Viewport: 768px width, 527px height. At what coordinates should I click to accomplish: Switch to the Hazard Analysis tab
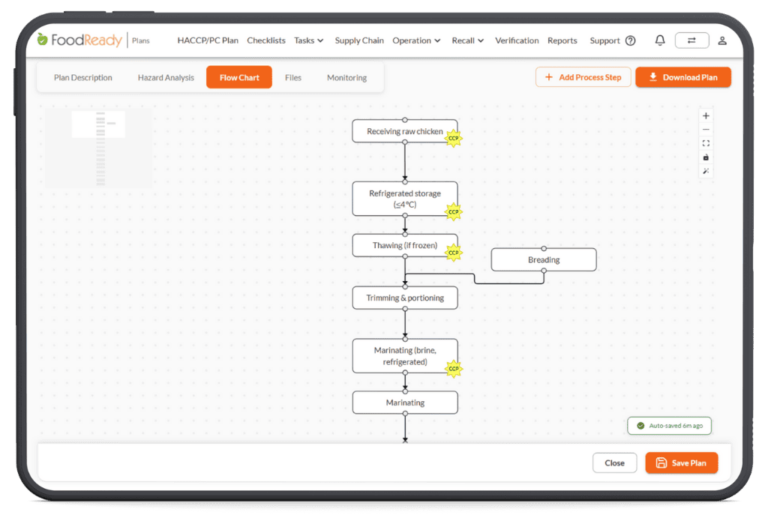(166, 77)
